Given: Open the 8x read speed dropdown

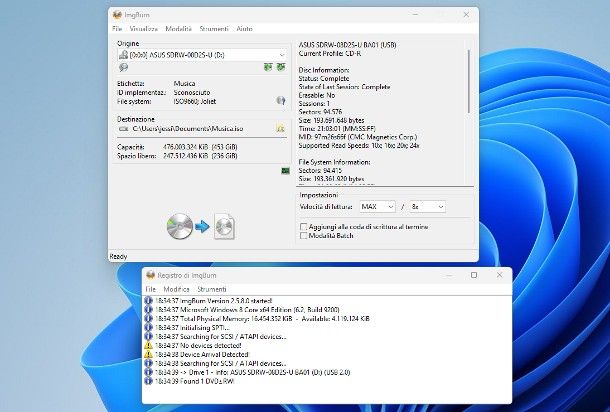Looking at the screenshot, I should click(x=440, y=207).
